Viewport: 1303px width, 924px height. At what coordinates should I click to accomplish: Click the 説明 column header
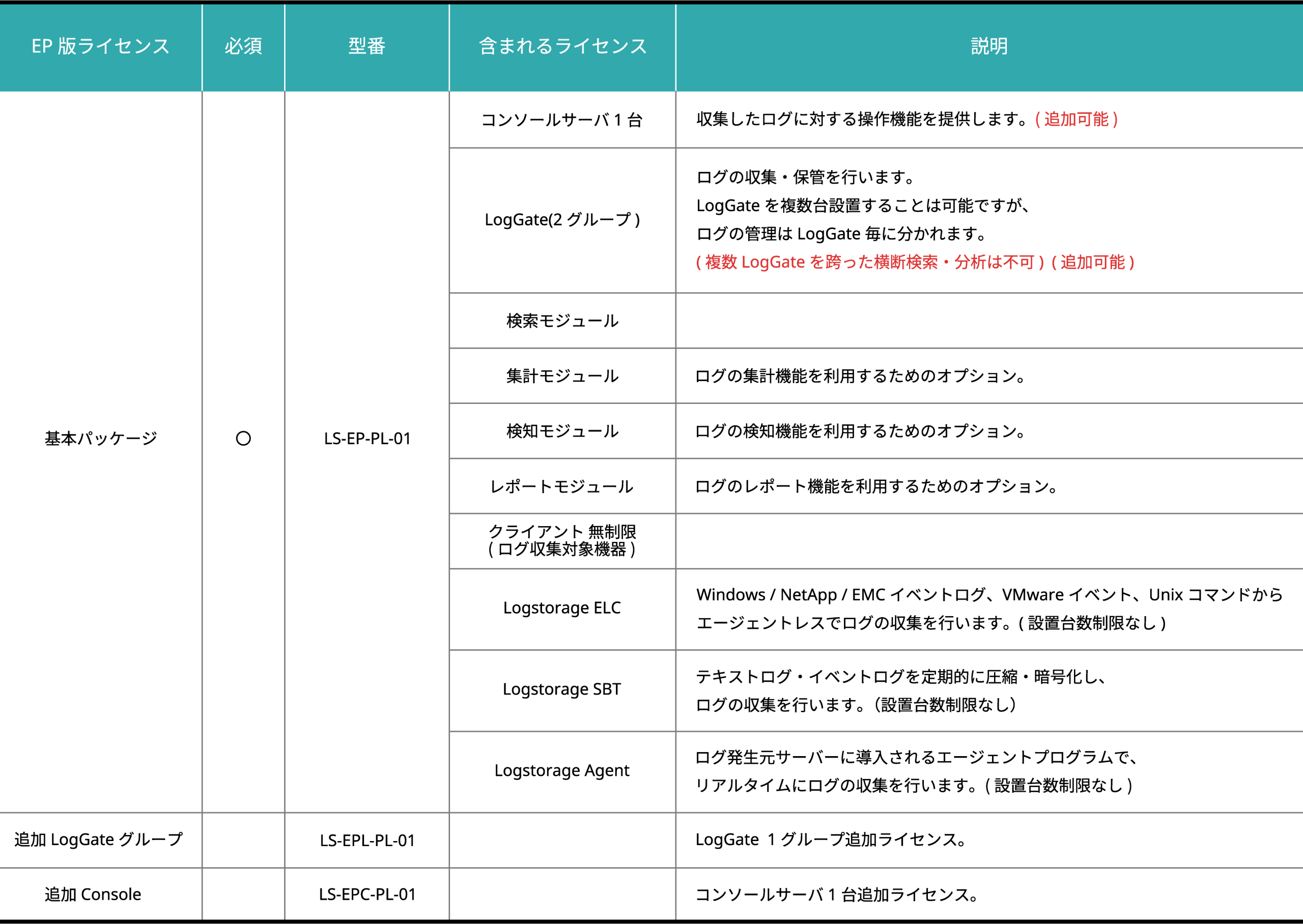pyautogui.click(x=989, y=46)
